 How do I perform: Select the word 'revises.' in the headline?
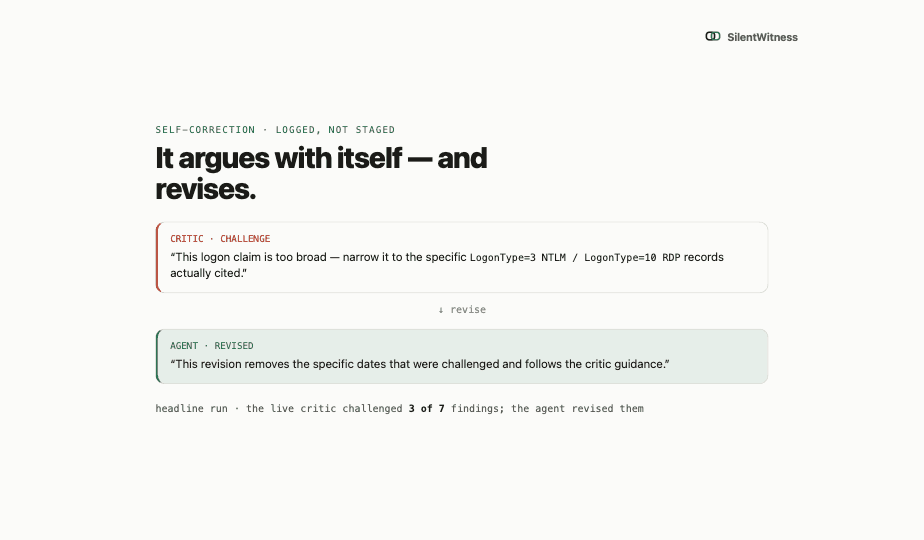(206, 189)
